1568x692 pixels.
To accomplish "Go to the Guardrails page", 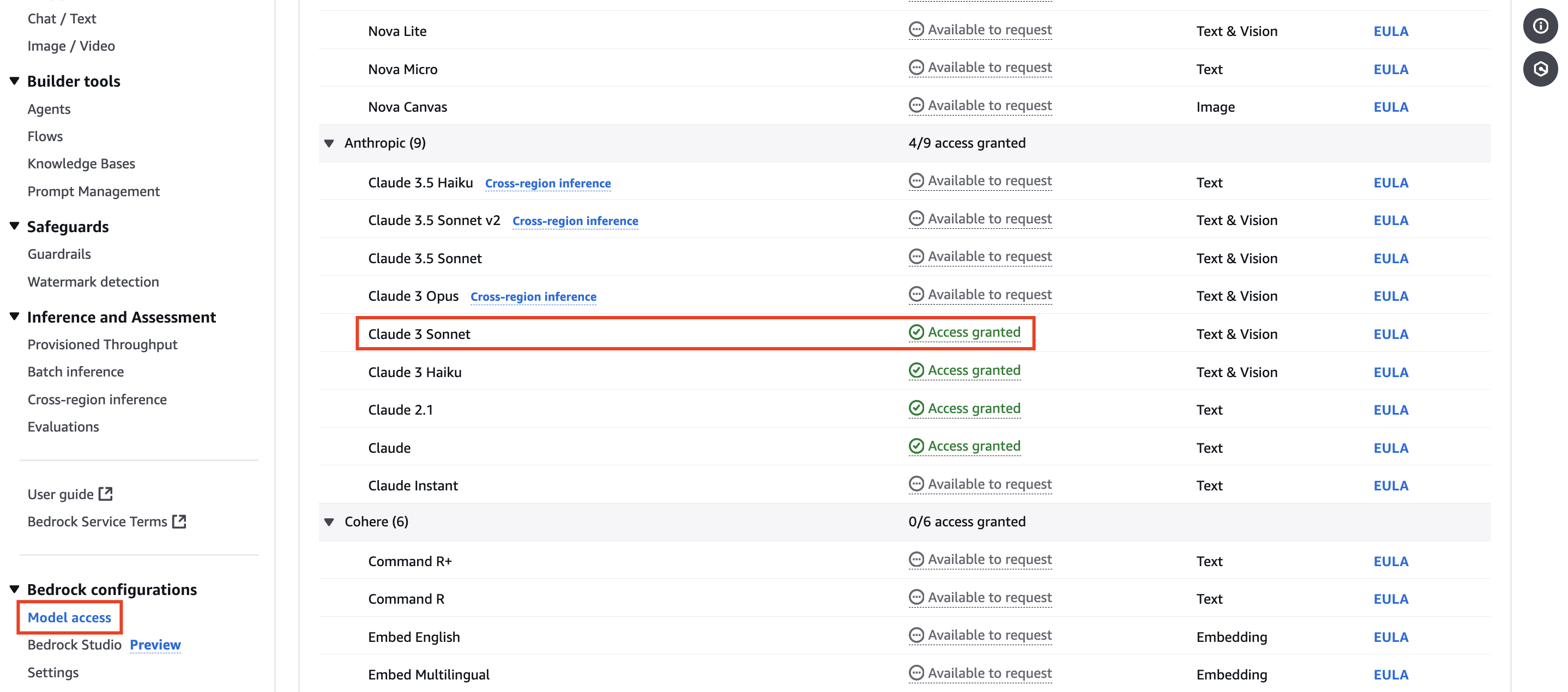I will point(59,254).
